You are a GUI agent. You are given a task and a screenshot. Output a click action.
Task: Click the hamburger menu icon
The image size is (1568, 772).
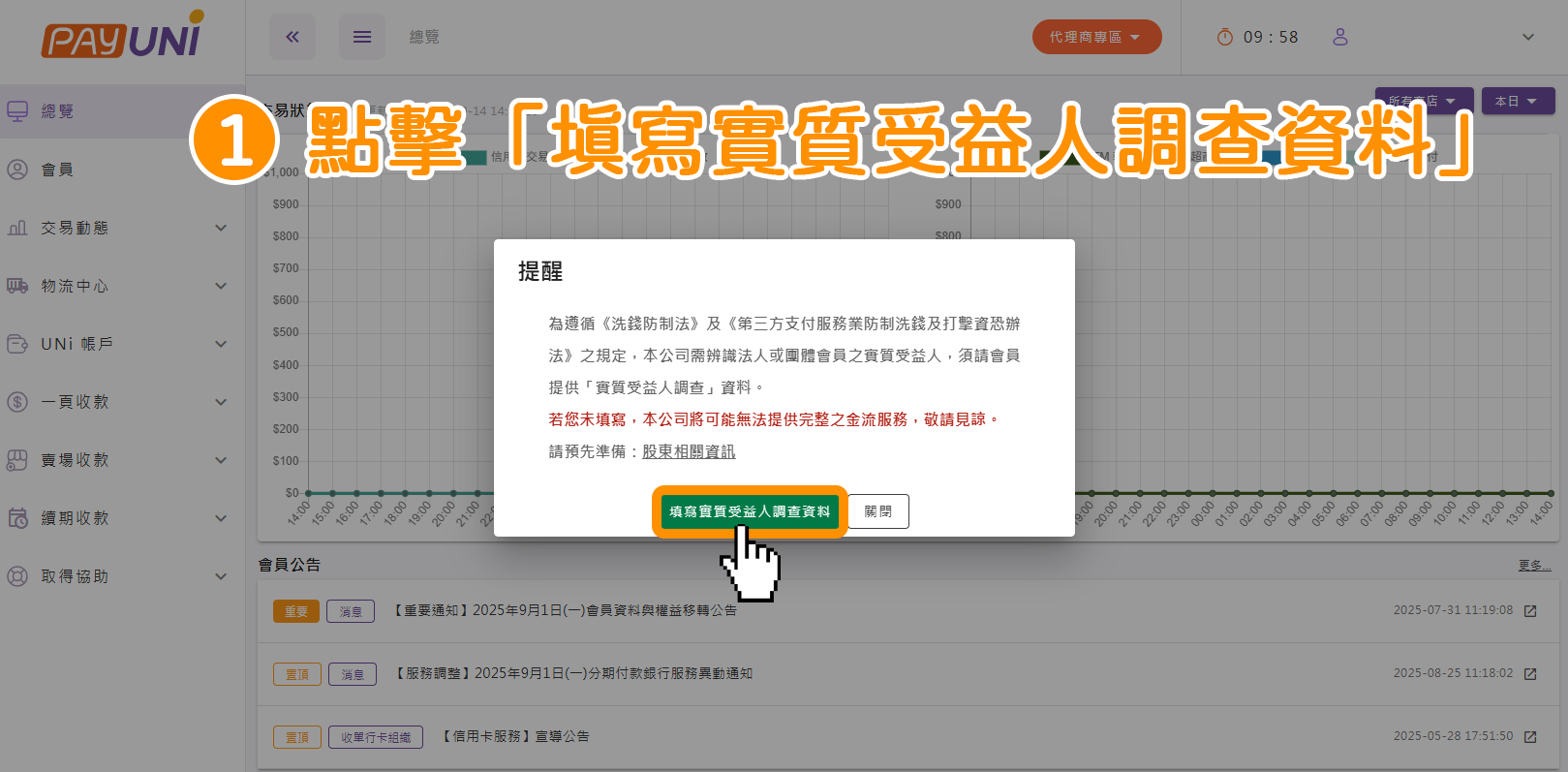coord(362,37)
